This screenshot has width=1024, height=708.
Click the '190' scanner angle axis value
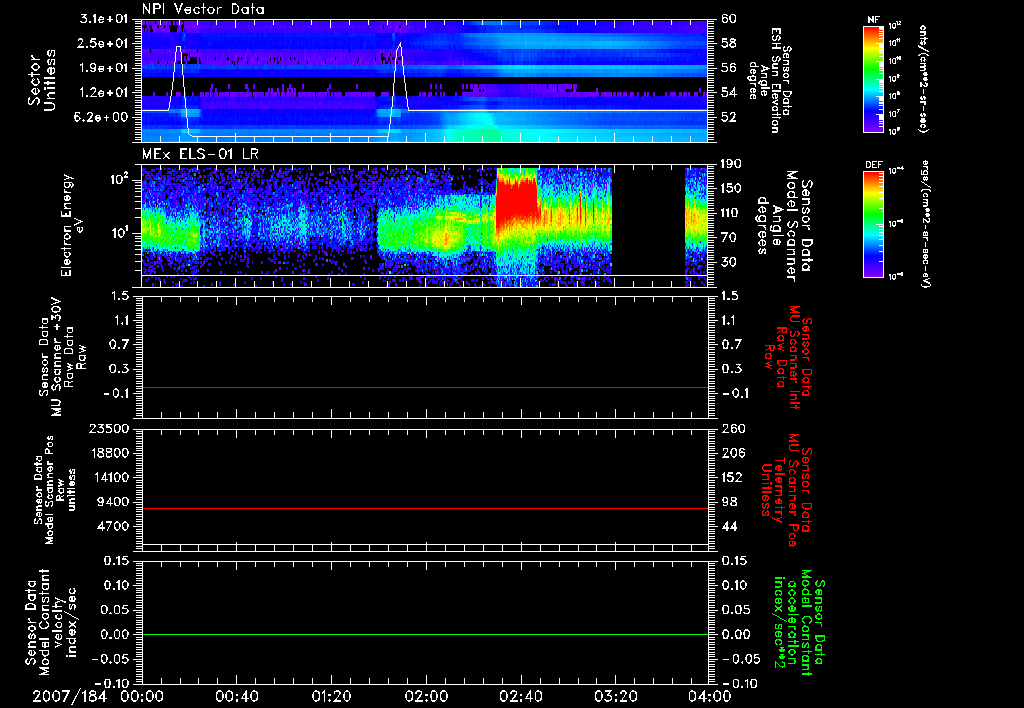tap(732, 164)
